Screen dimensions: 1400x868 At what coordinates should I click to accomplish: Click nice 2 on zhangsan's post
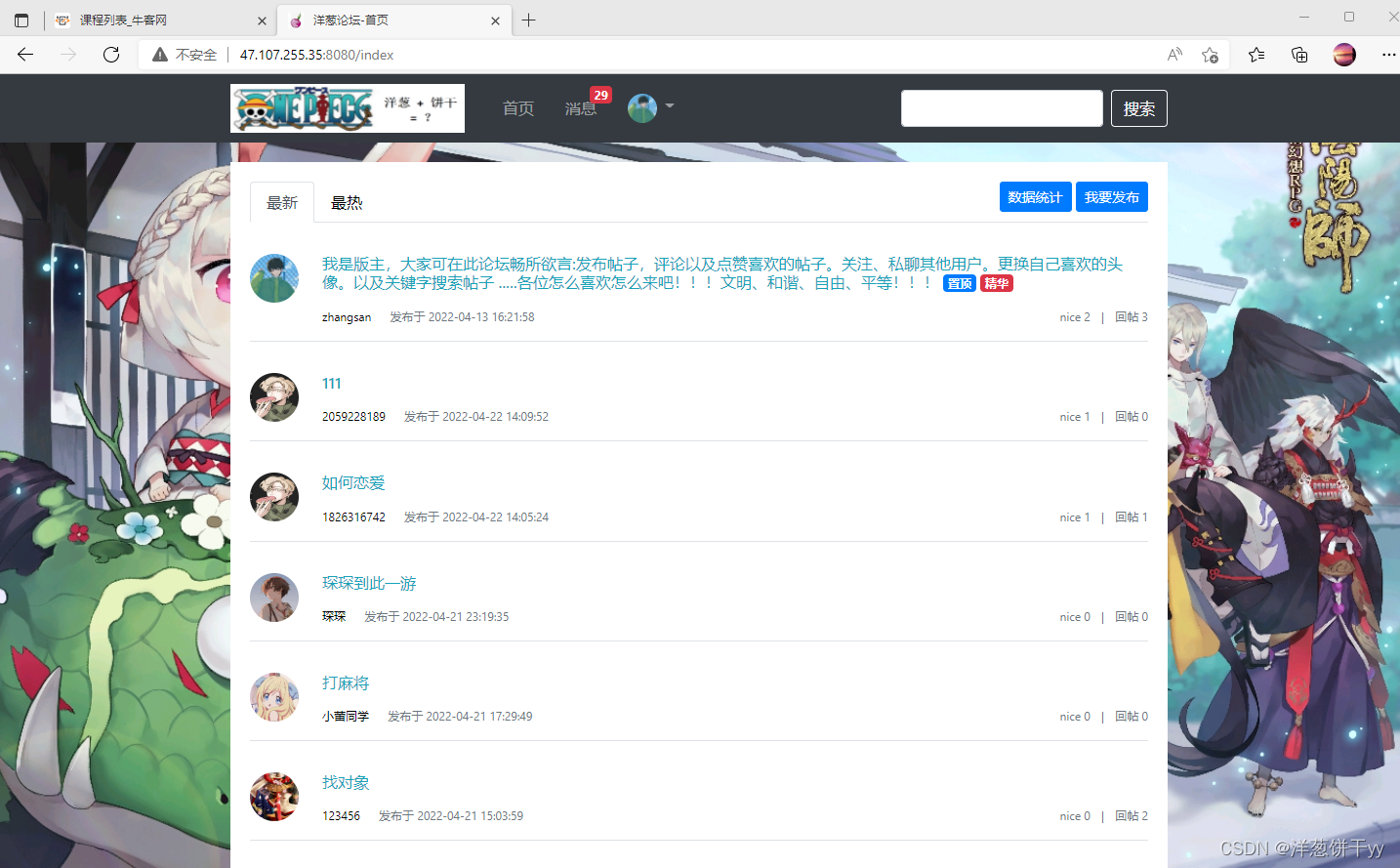point(1075,317)
